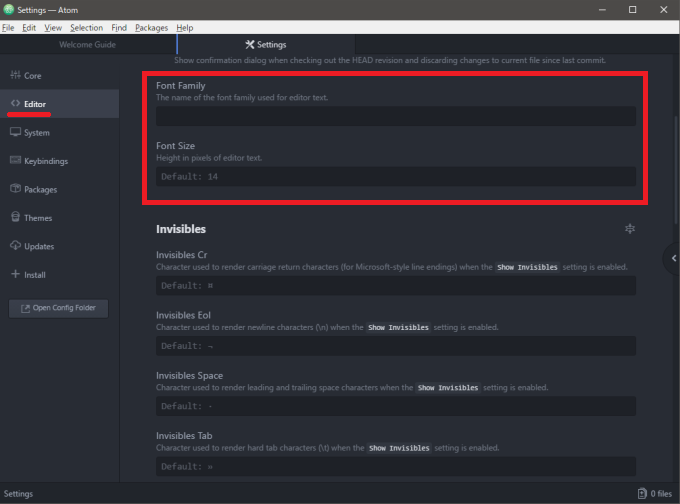Screen dimensions: 680x504
Task: Click the Invisibles section heading
Action: pos(181,229)
